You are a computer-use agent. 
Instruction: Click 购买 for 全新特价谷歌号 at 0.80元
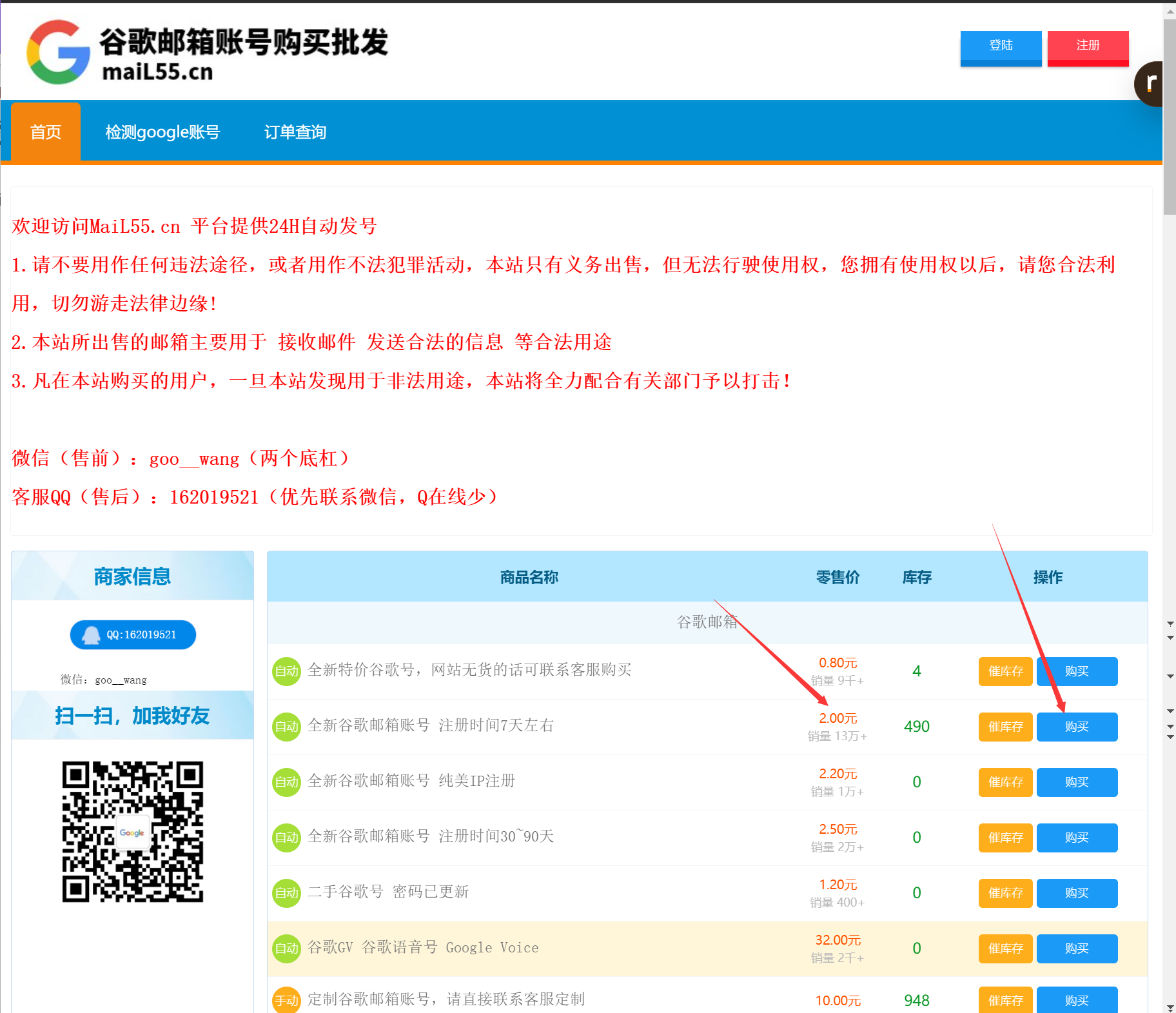(x=1077, y=671)
